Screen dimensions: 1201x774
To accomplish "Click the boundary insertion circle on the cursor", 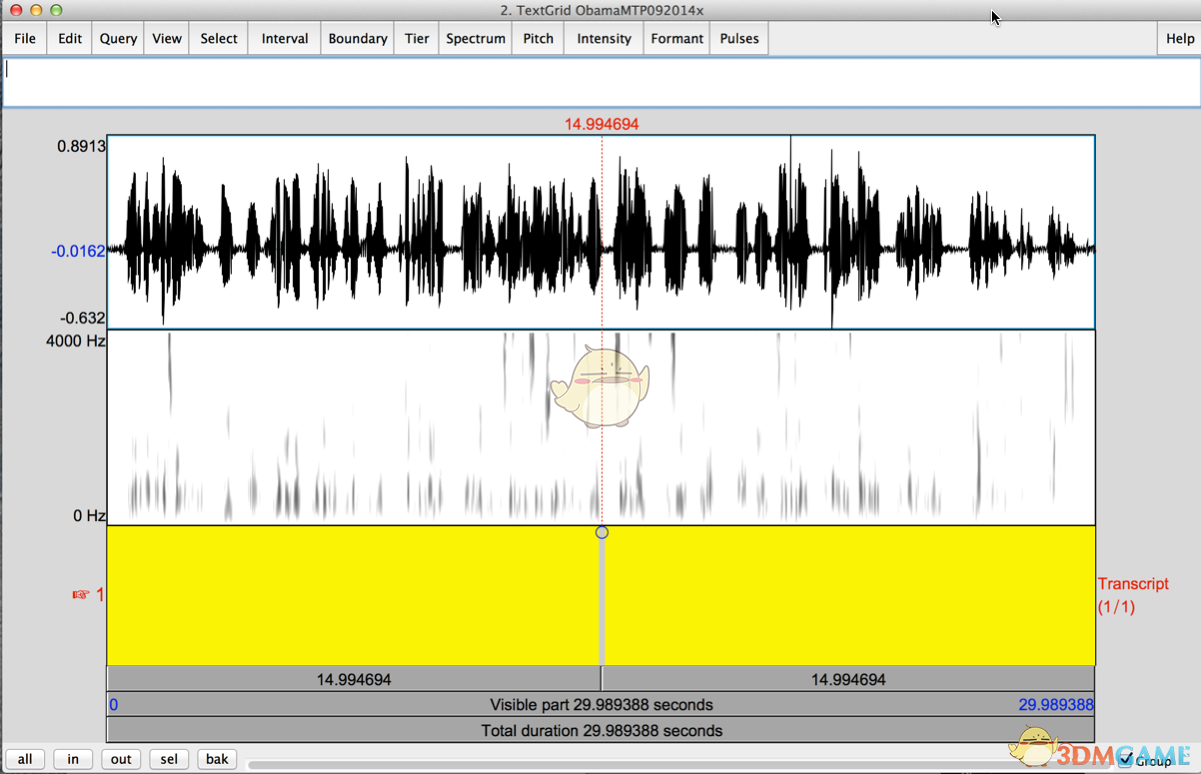I will pyautogui.click(x=601, y=533).
